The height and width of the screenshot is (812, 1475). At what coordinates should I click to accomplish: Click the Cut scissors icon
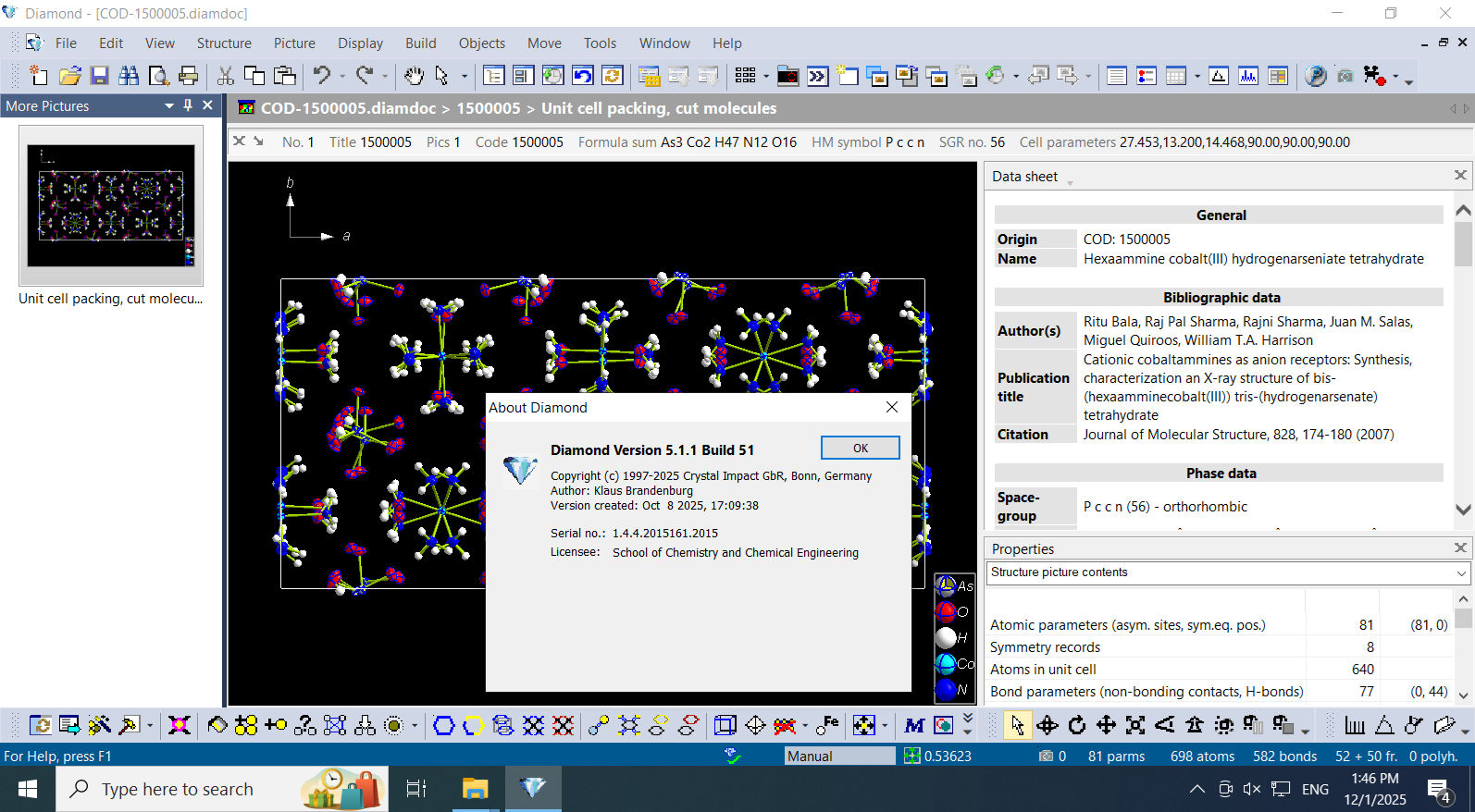[225, 76]
